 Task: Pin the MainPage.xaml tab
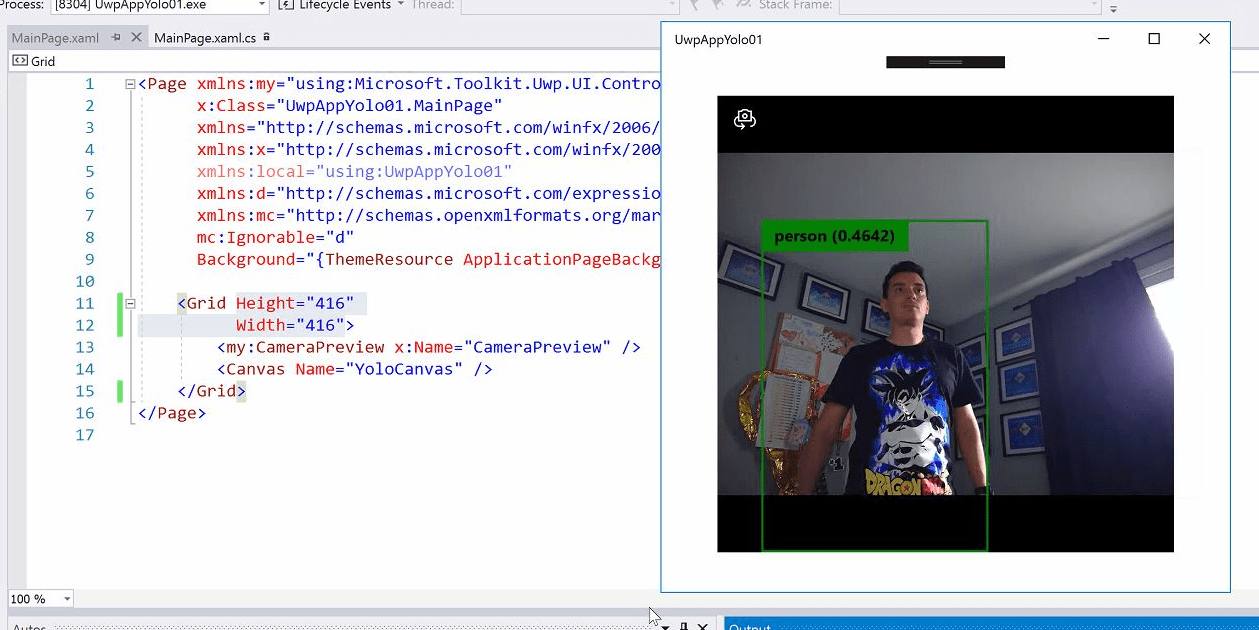point(117,38)
